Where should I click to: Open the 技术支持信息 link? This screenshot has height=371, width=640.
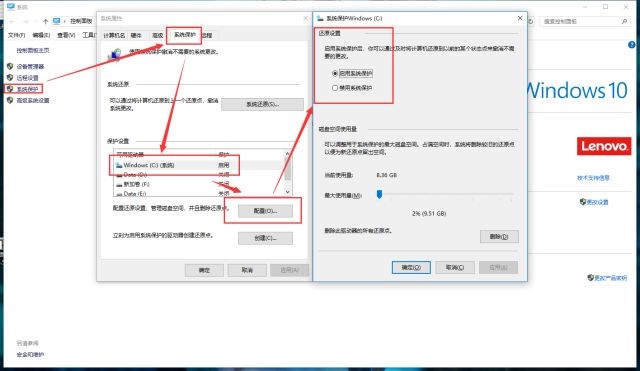593,178
